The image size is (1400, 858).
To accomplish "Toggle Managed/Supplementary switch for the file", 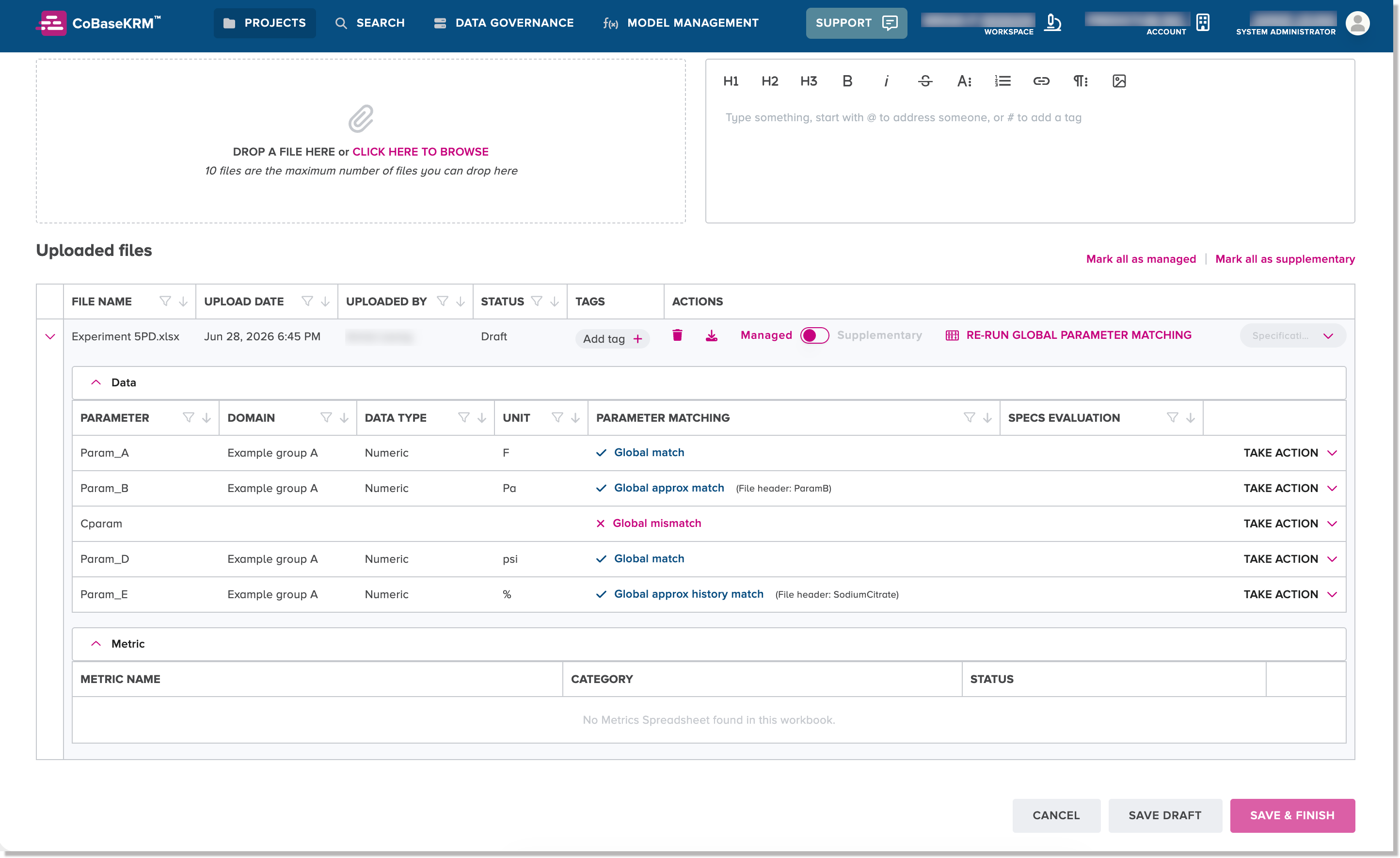I will coord(814,335).
